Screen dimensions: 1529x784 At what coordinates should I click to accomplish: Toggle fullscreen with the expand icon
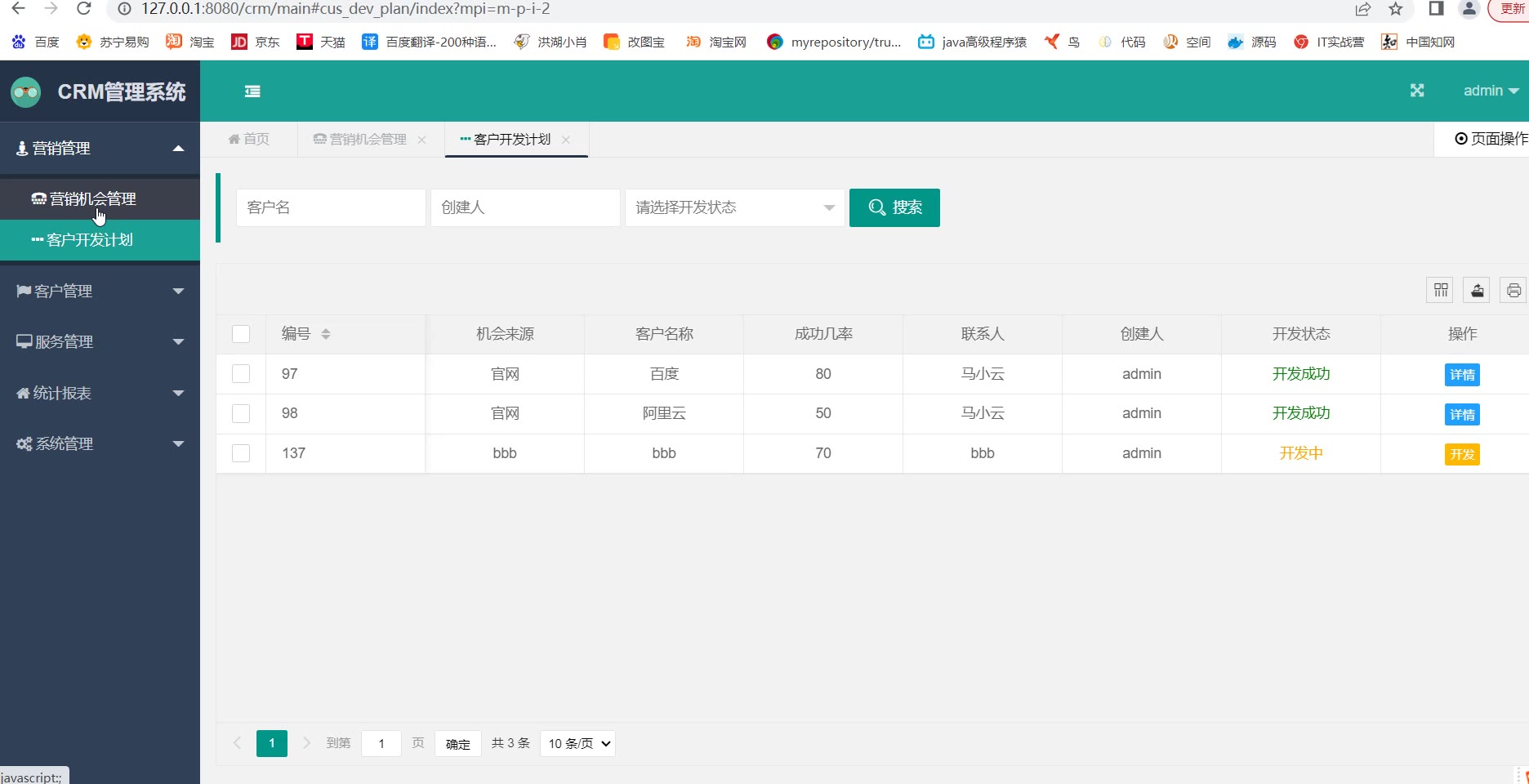(1417, 91)
